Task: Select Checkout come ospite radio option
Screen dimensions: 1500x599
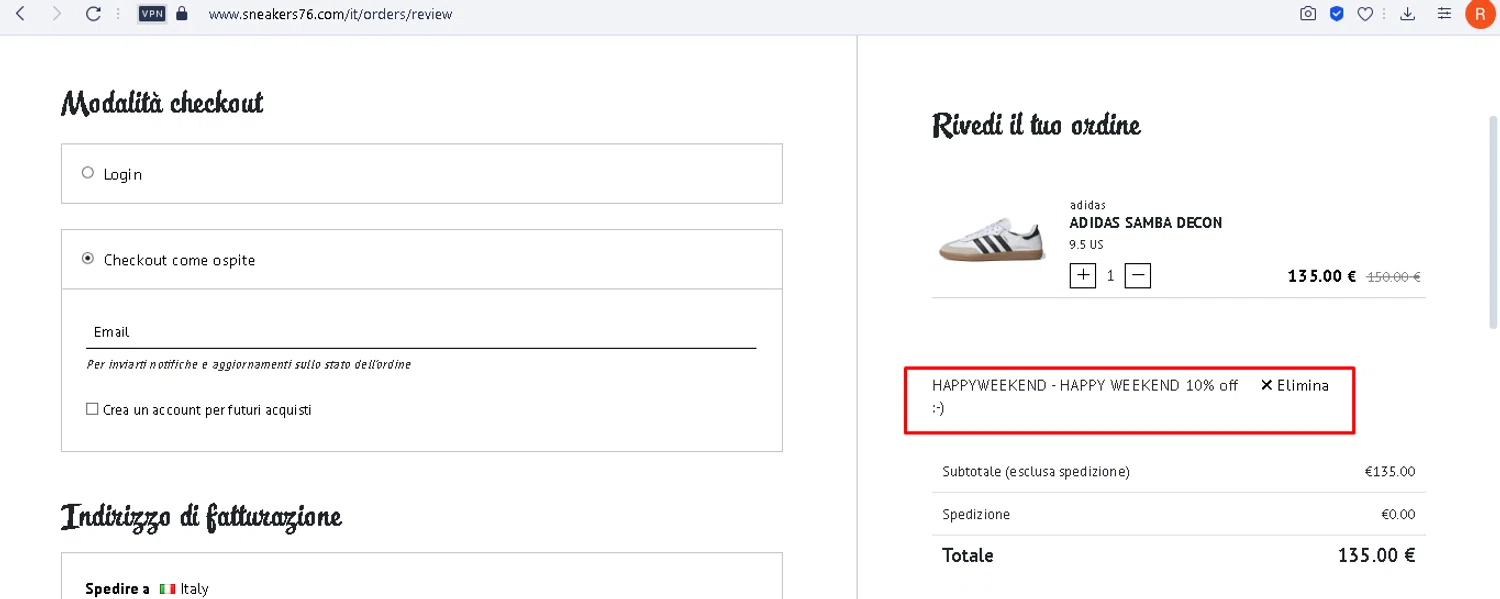Action: coord(88,259)
